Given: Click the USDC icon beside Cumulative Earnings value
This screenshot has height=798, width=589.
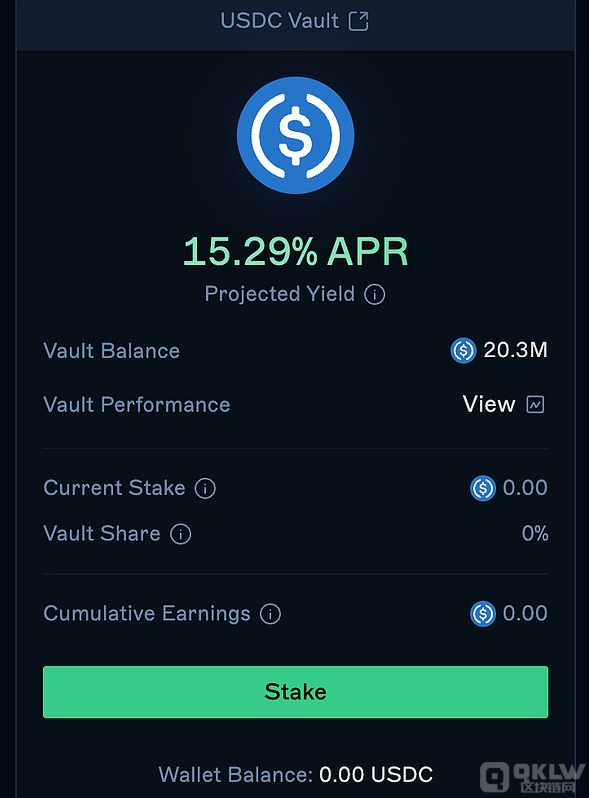Looking at the screenshot, I should point(483,614).
